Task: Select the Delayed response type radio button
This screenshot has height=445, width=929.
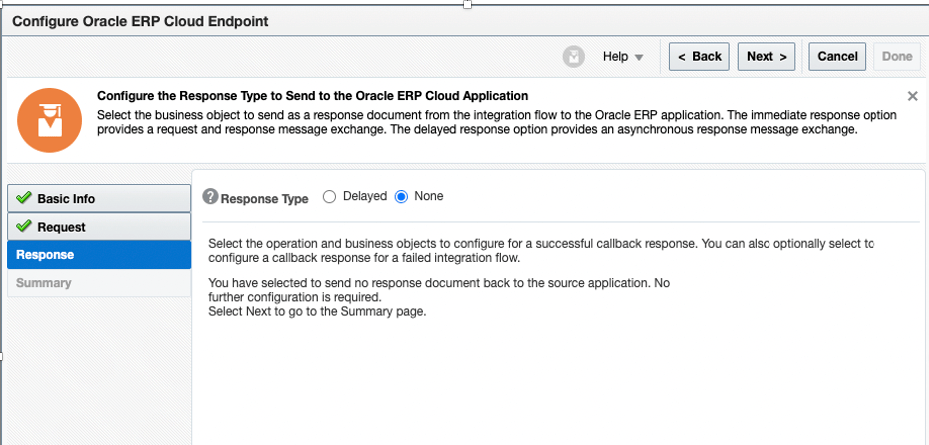Action: click(329, 197)
